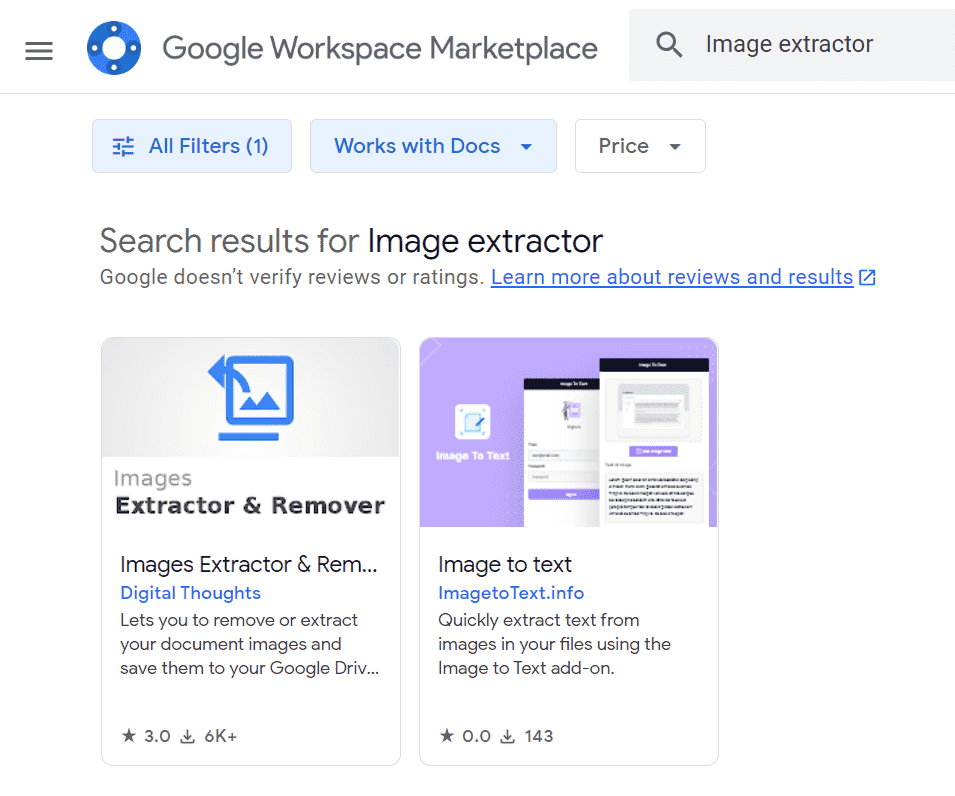The width and height of the screenshot is (955, 796).
Task: Open Digital Thoughts developer link
Action: tap(190, 593)
